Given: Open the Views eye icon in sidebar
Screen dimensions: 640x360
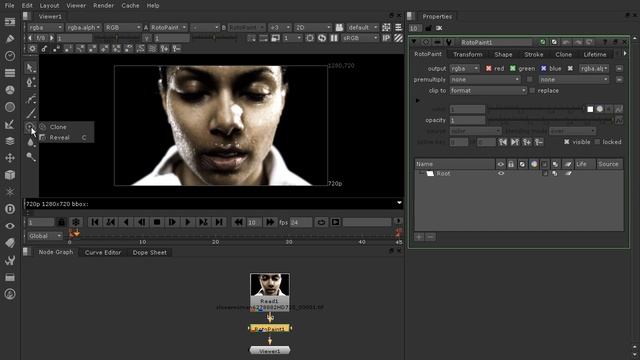Looking at the screenshot, I should [x=10, y=226].
